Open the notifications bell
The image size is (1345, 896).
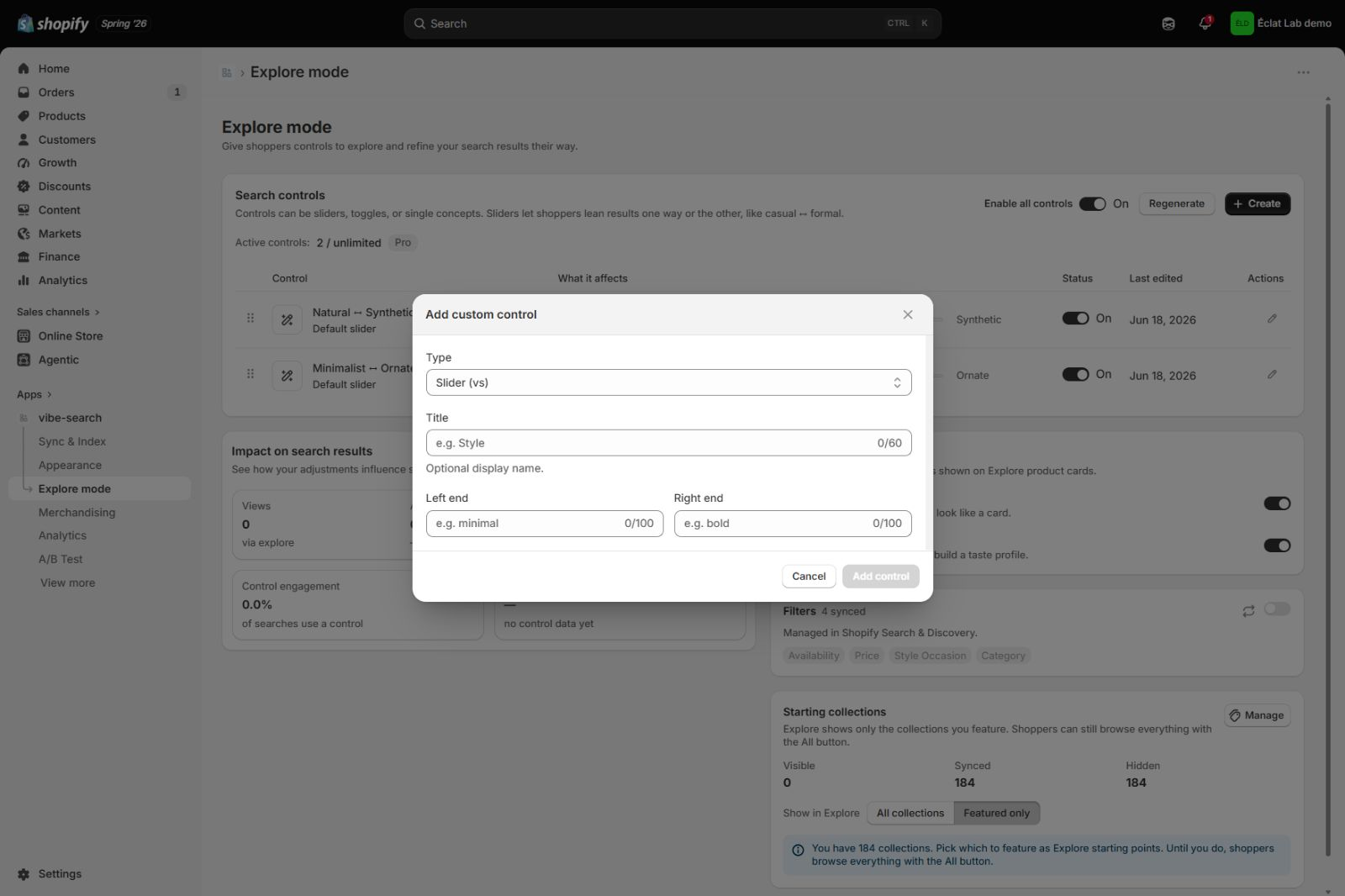pyautogui.click(x=1205, y=24)
